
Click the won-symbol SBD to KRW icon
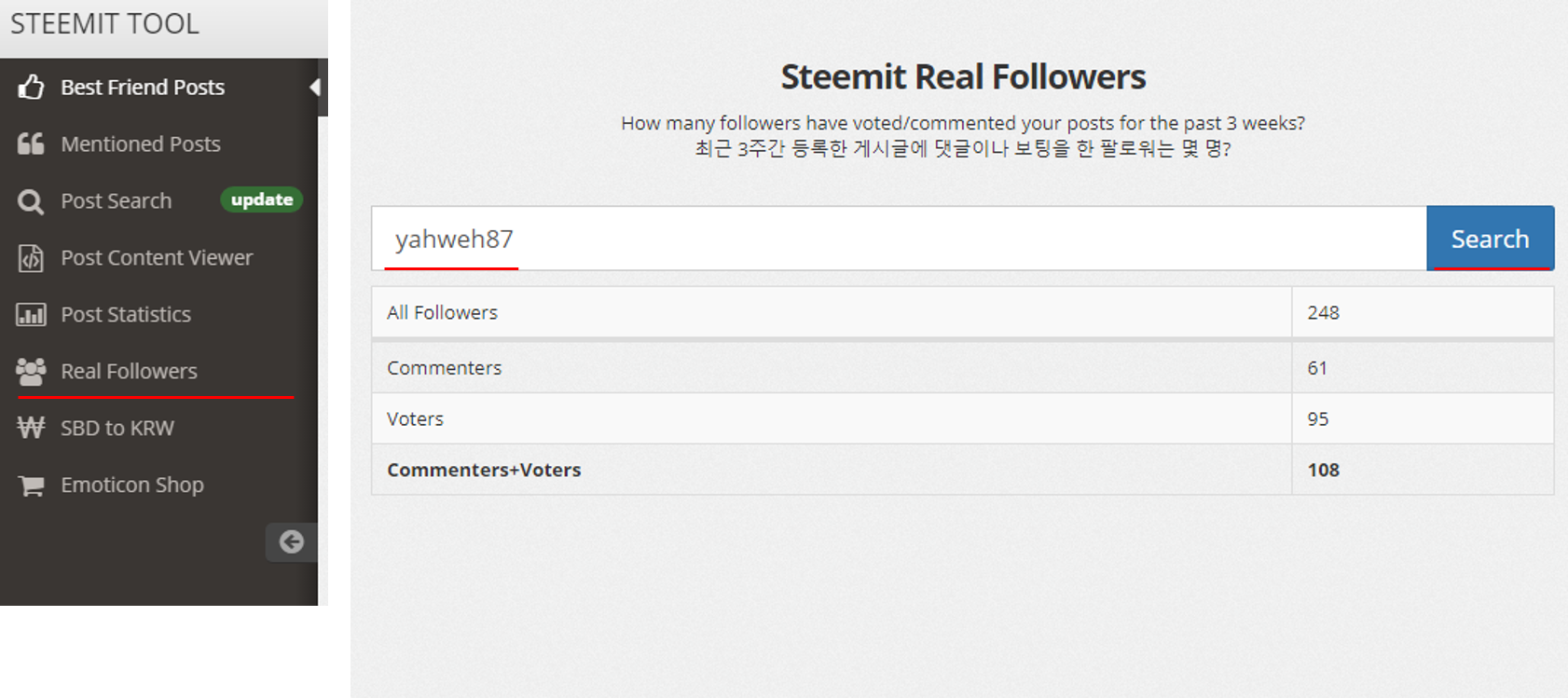(31, 428)
